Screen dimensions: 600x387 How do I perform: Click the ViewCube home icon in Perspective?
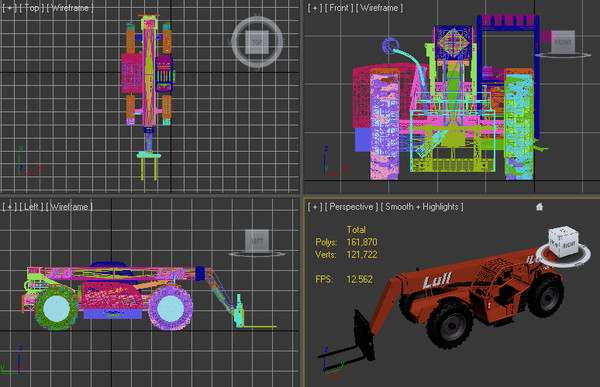coord(540,207)
